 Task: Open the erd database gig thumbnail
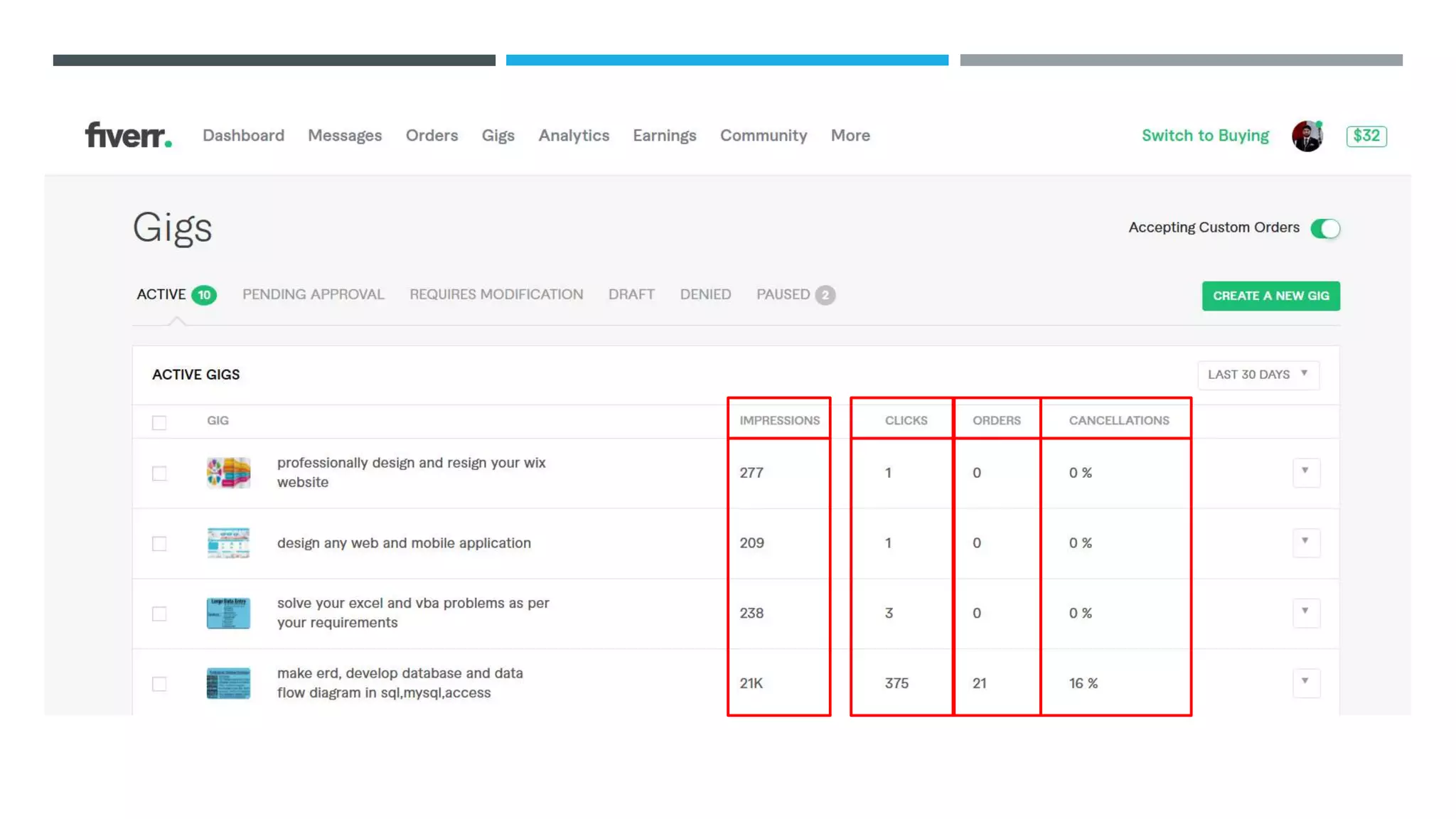228,683
